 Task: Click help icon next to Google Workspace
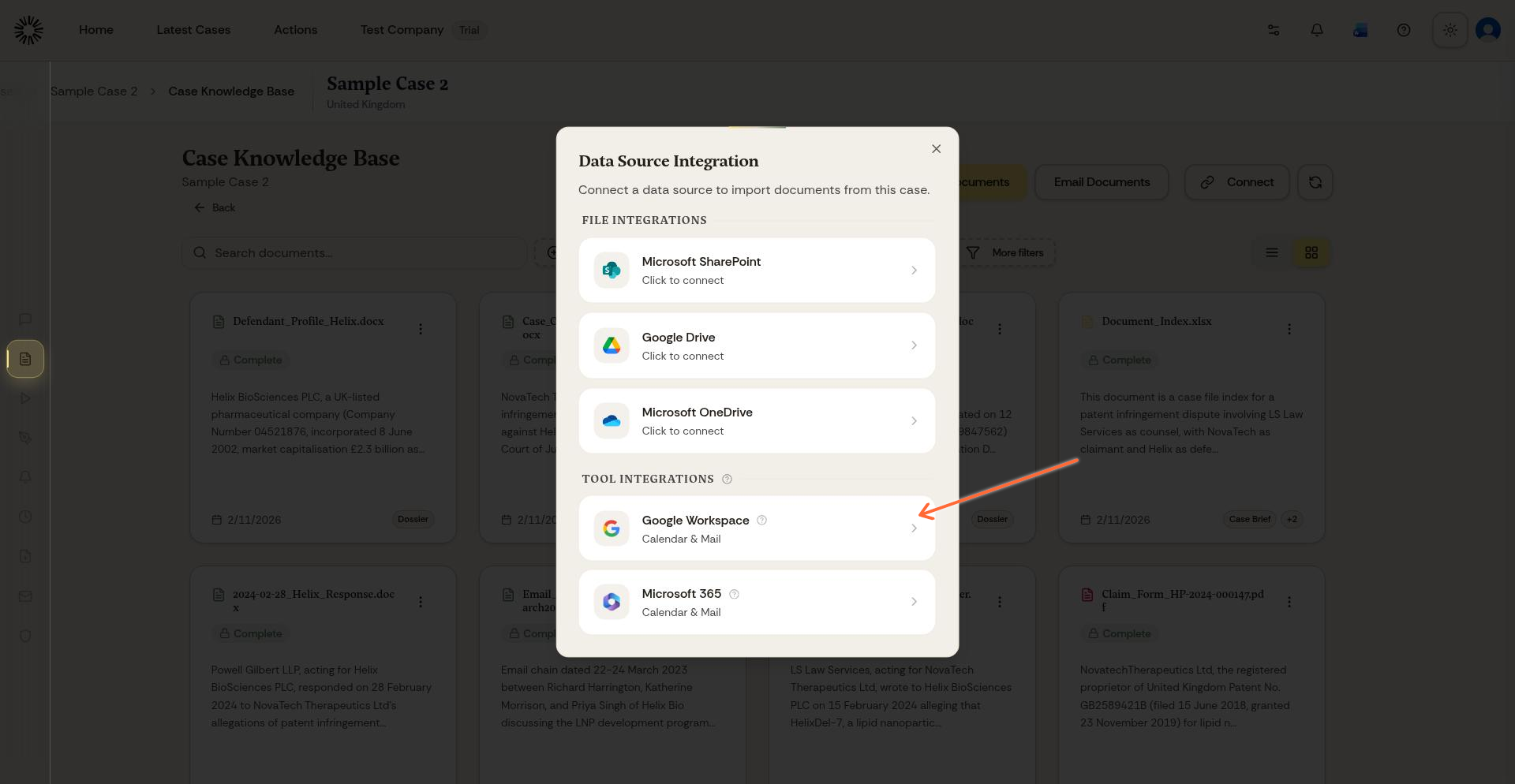(761, 520)
